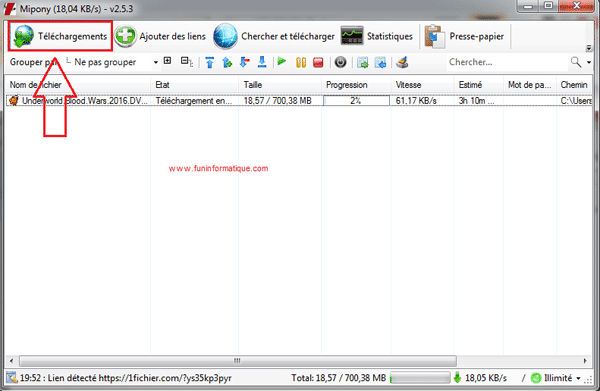Screen dimensions: 600x391
Task: Sort by Vitesse column header
Action: point(422,85)
